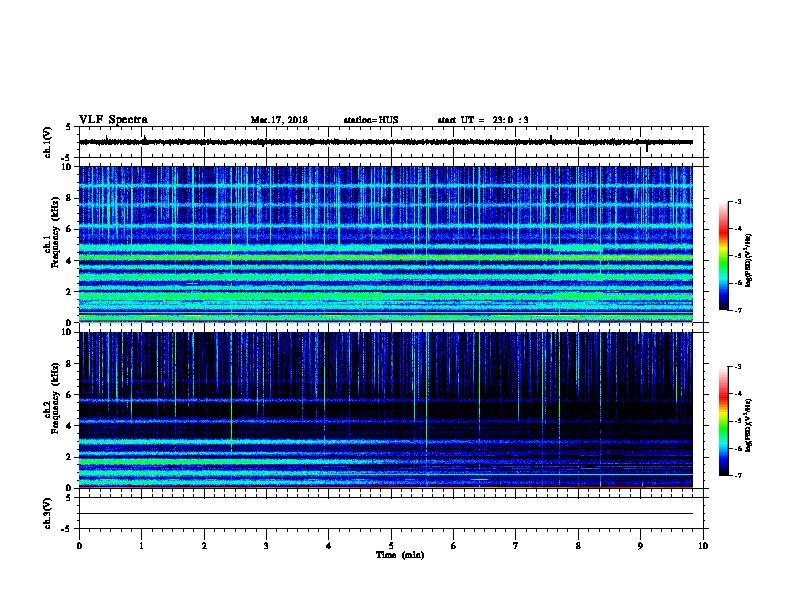Click the "Time (min)" x-axis label

pyautogui.click(x=400, y=555)
